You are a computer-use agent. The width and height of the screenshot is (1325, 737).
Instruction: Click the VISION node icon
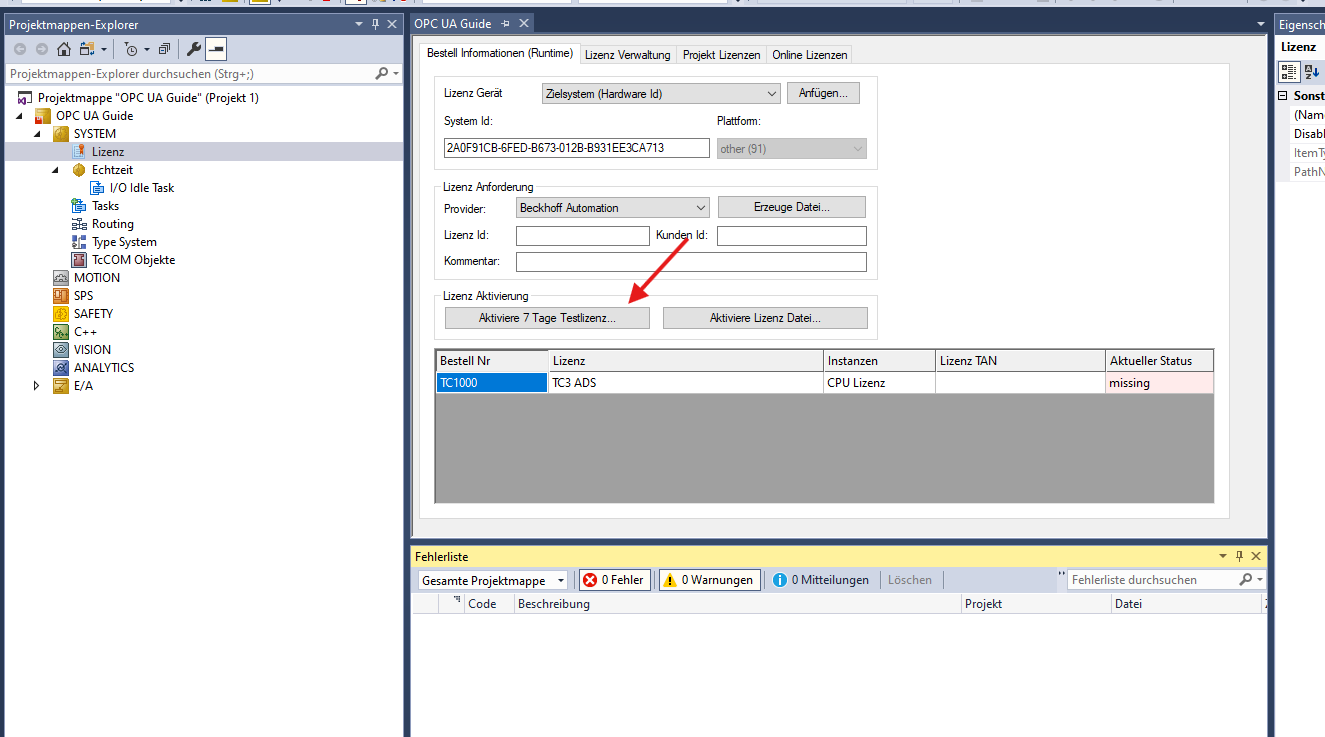pos(61,350)
